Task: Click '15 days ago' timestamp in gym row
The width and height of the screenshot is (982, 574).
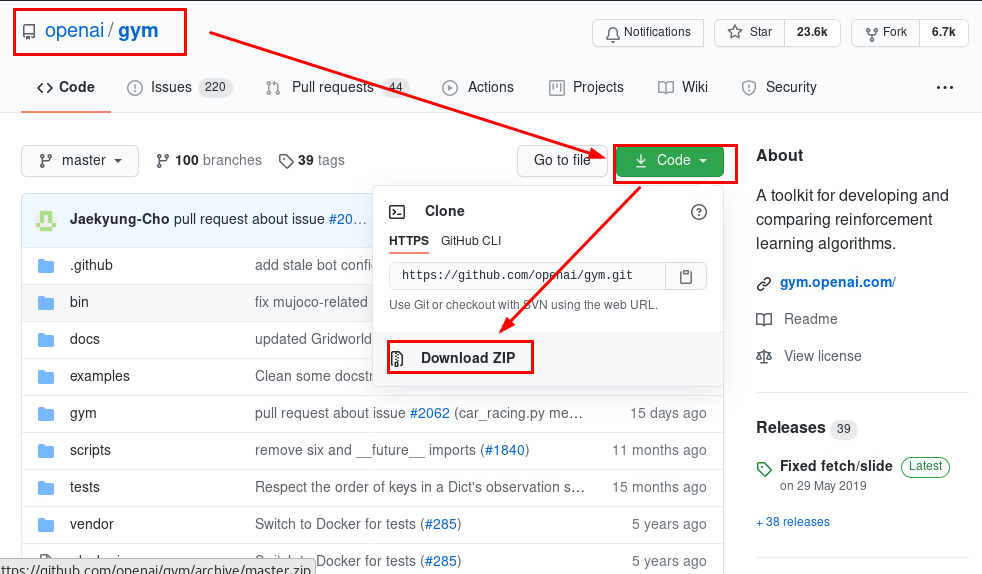Action: coord(668,413)
